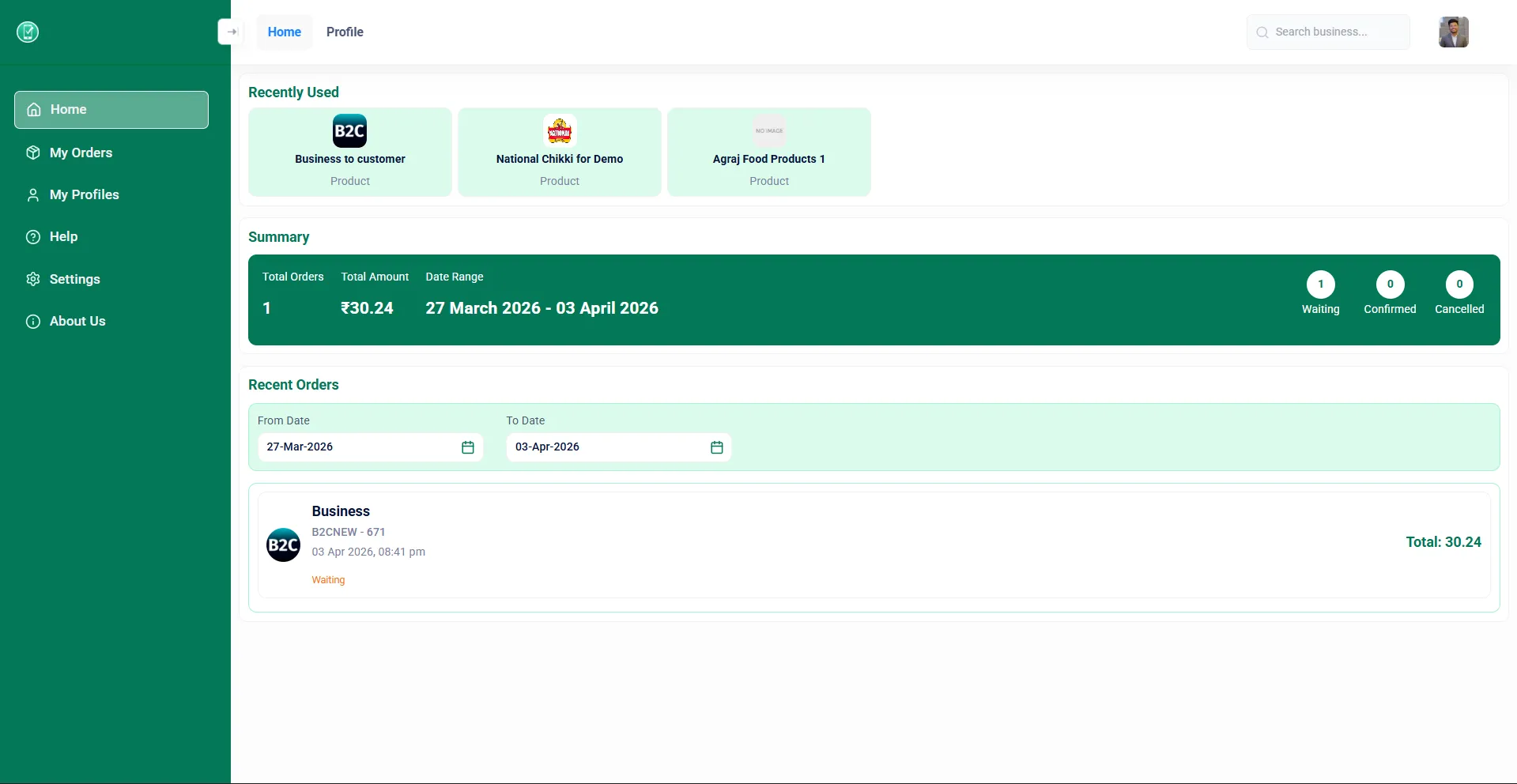Open the Business to customer card
Screen dimensions: 1517x784
350,152
